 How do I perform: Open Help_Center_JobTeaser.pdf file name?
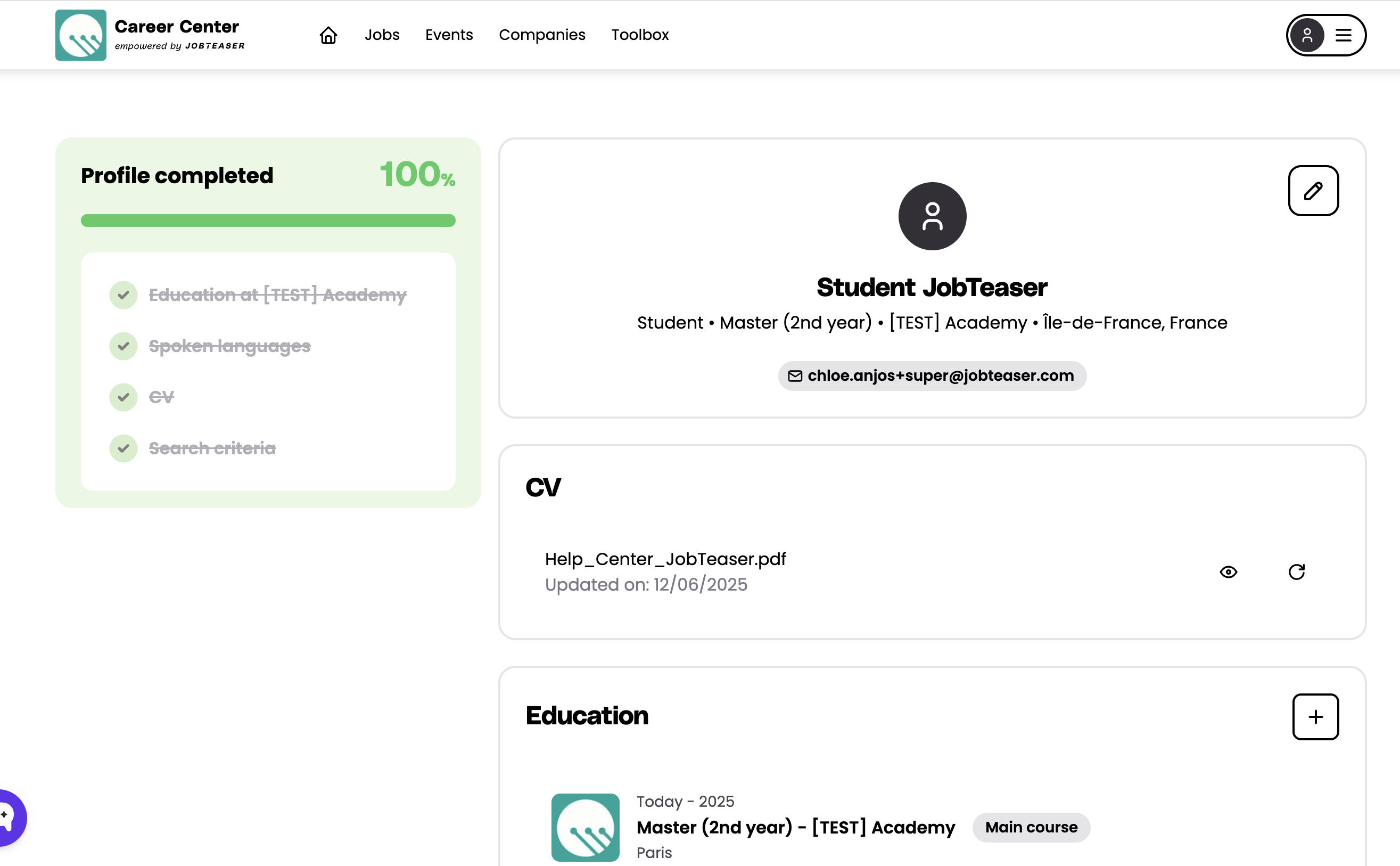click(665, 559)
